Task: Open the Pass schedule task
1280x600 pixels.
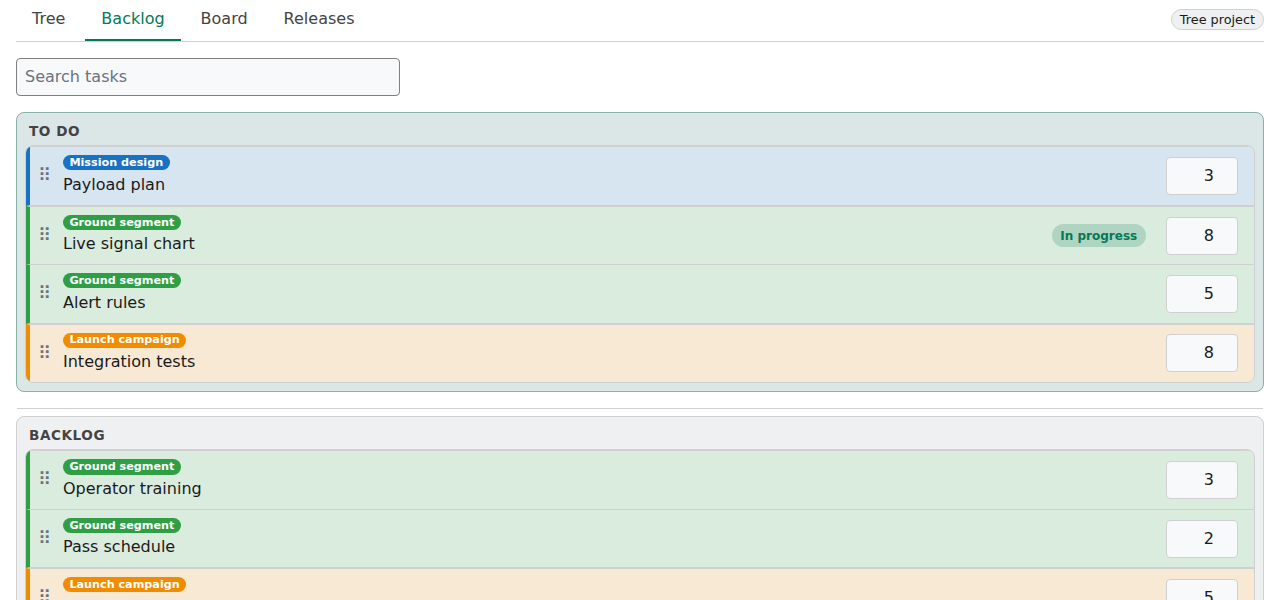Action: [x=119, y=547]
